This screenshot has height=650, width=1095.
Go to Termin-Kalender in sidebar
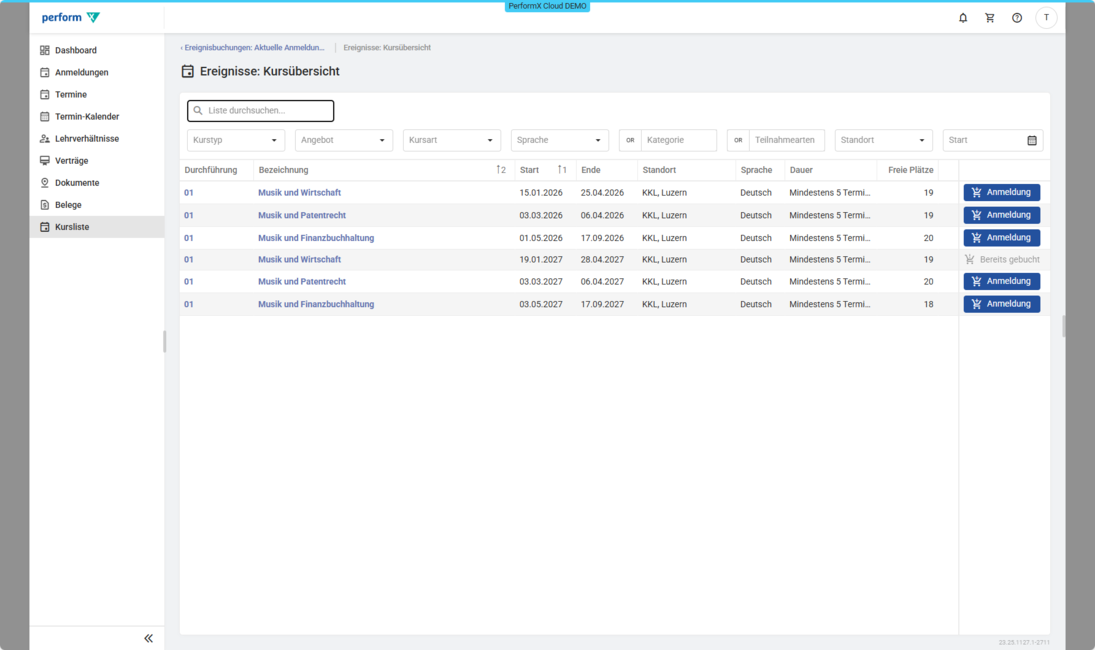point(87,117)
